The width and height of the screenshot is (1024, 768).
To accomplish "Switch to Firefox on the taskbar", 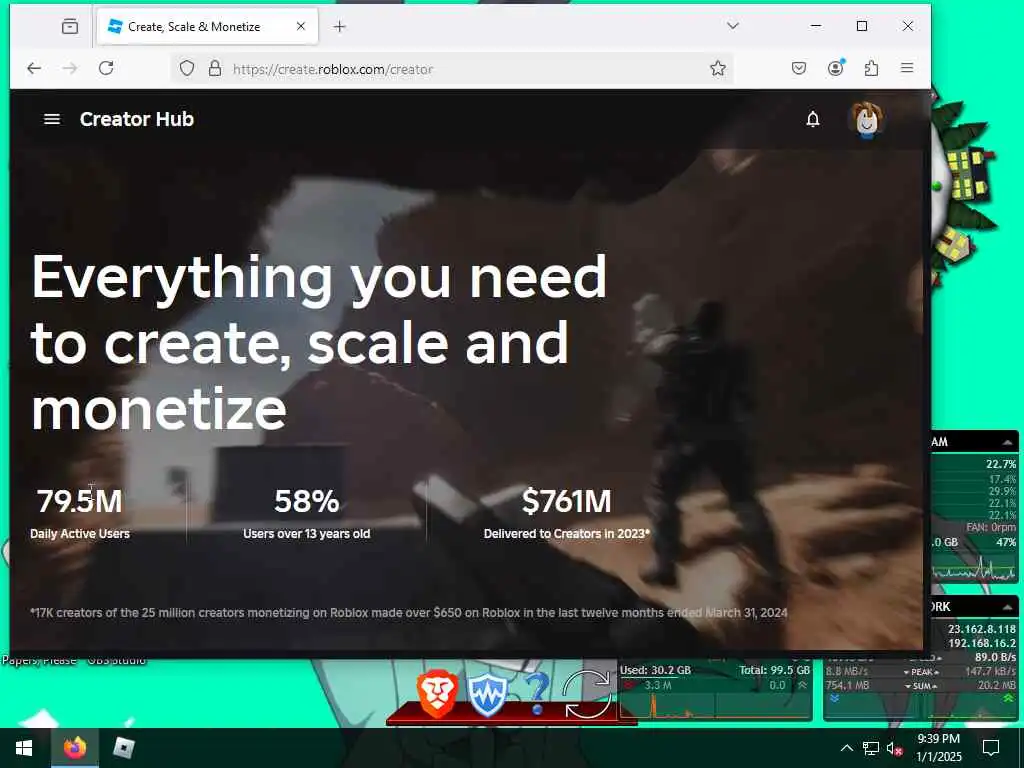I will pyautogui.click(x=75, y=747).
